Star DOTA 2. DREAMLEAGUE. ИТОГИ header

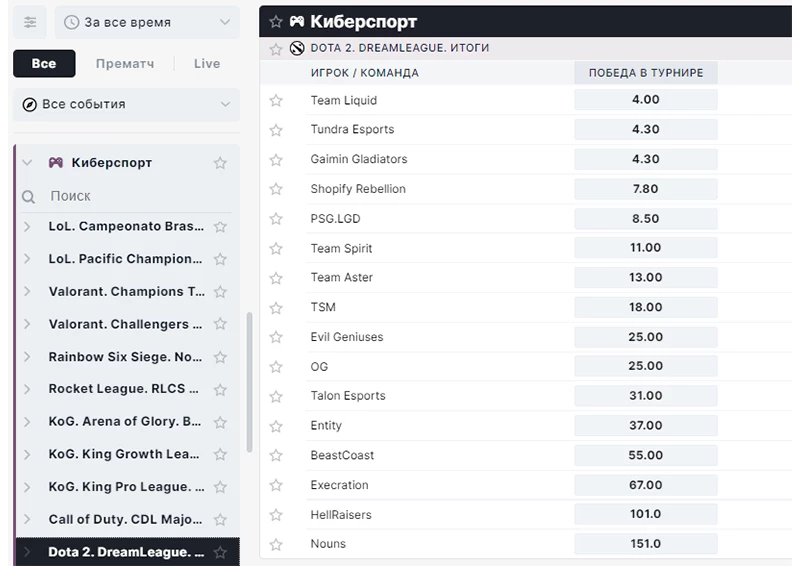click(x=276, y=49)
